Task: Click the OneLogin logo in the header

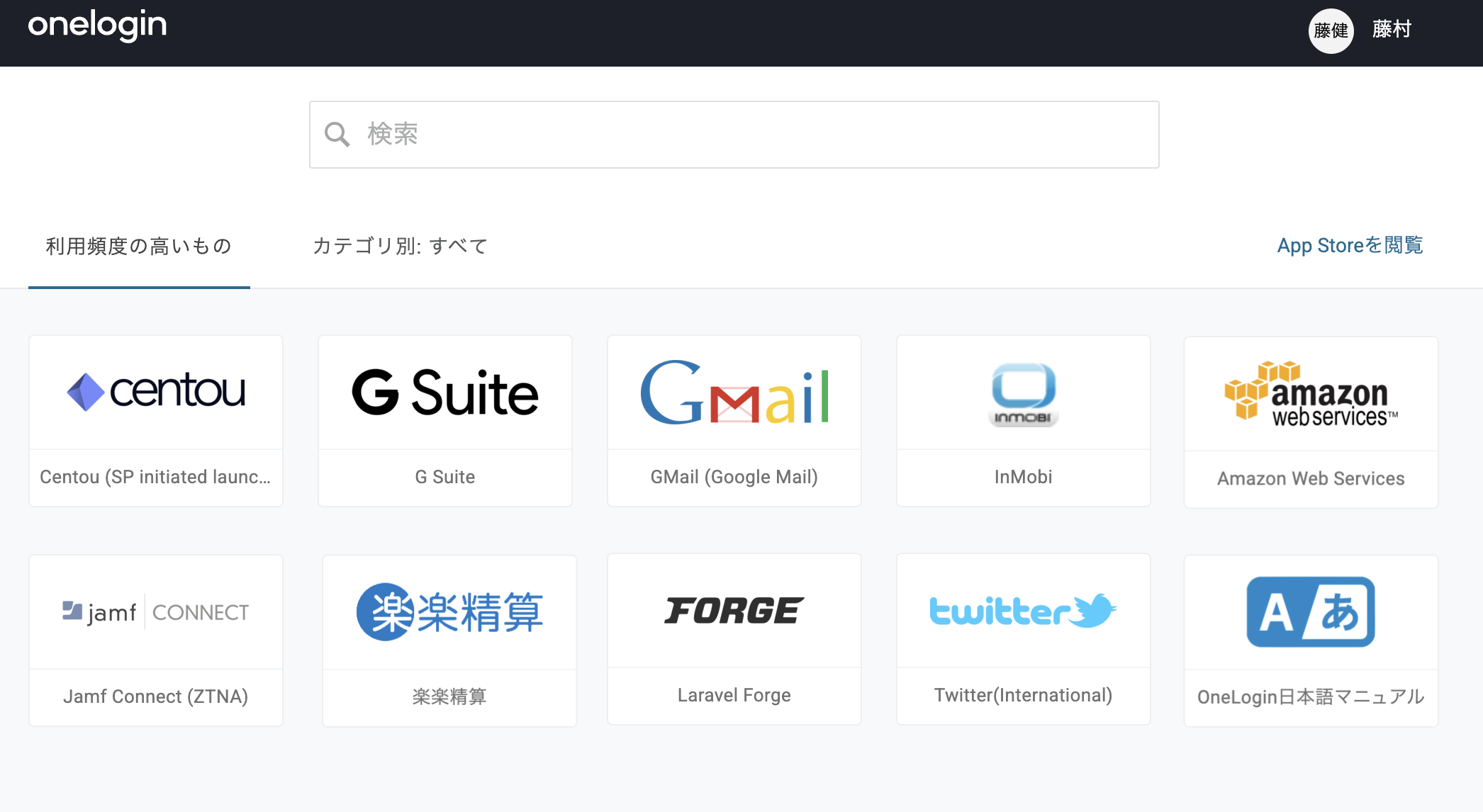Action: (x=97, y=26)
